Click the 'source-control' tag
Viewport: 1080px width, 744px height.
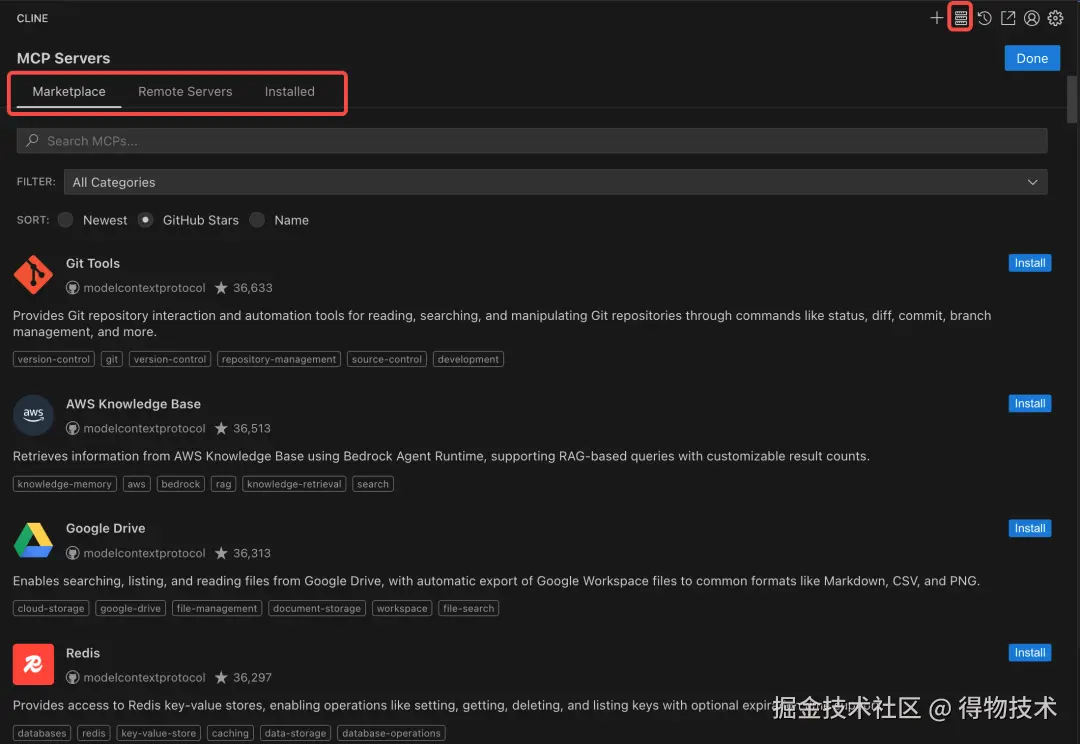[386, 359]
